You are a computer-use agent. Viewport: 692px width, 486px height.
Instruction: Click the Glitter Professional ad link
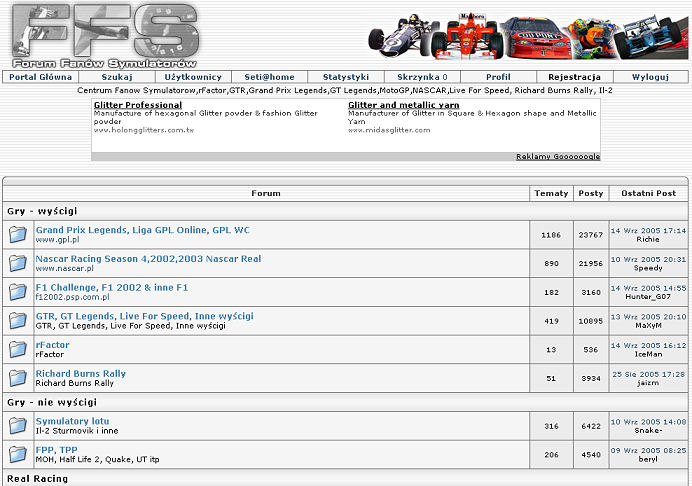(138, 105)
